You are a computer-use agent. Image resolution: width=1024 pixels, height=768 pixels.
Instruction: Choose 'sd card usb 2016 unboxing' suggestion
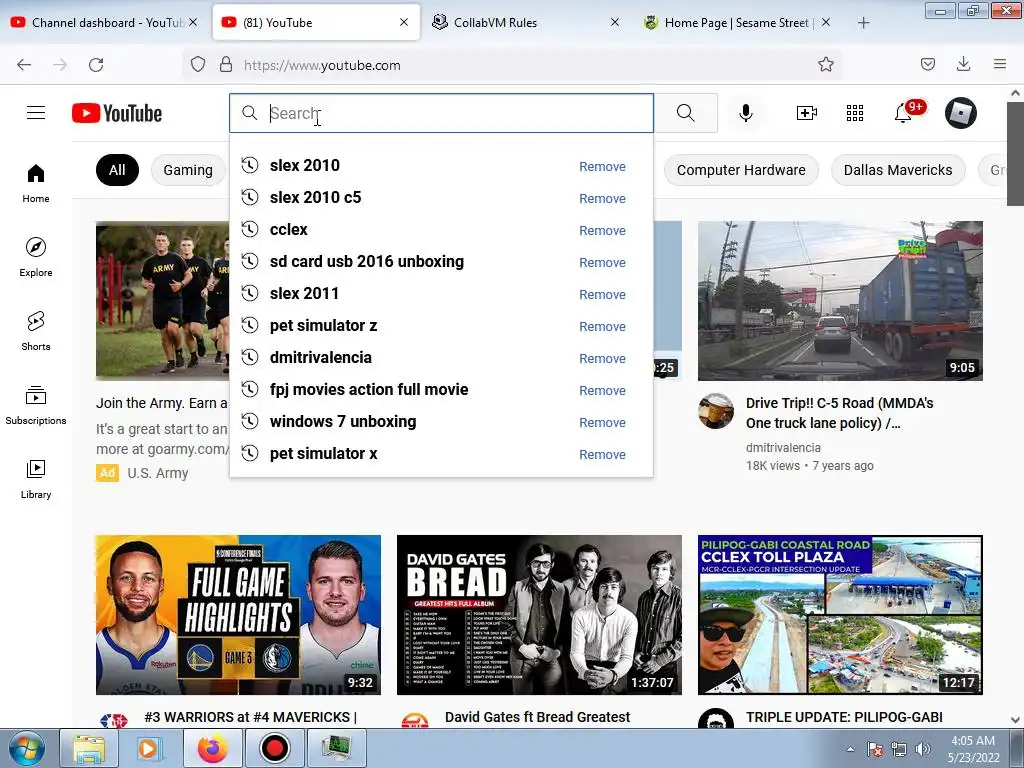(x=441, y=261)
